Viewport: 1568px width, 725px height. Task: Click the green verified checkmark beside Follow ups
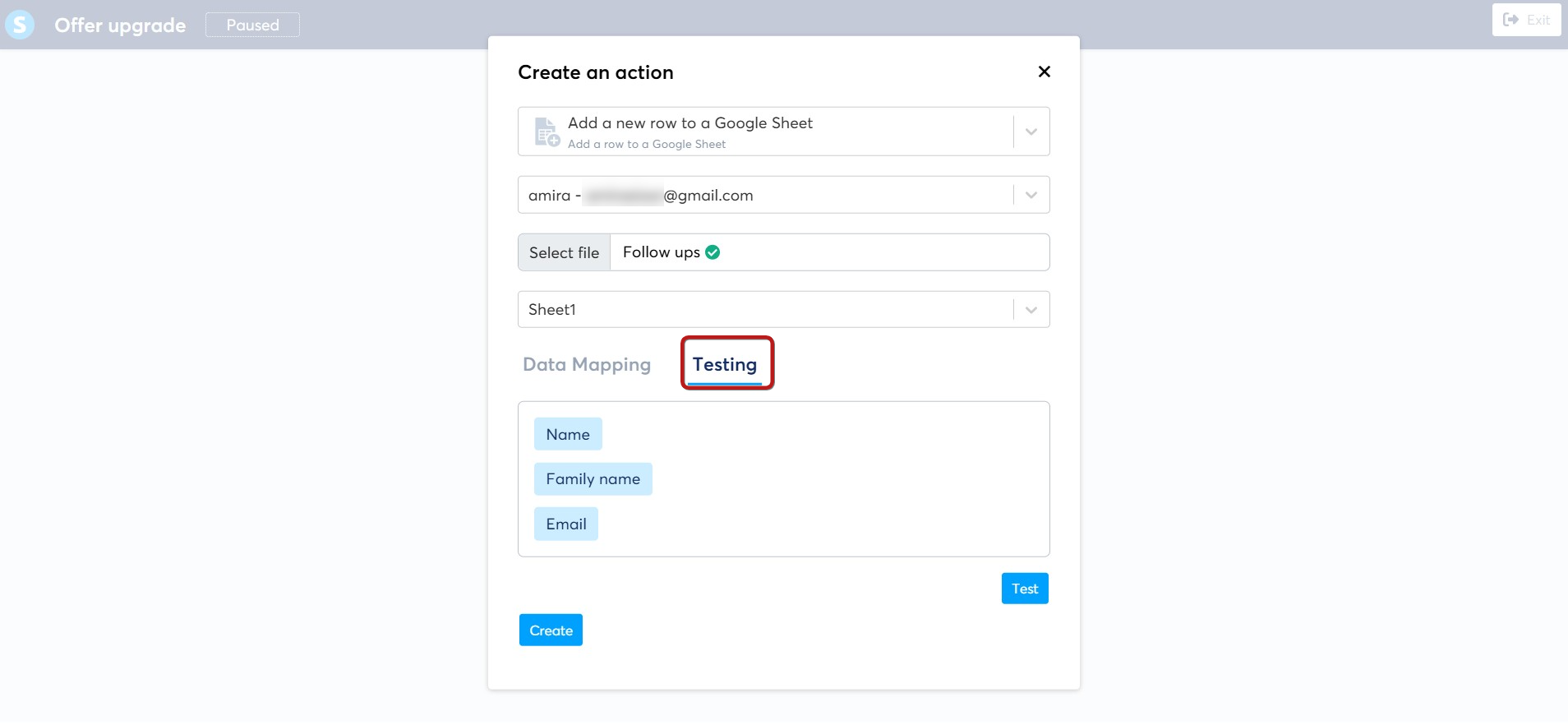713,252
